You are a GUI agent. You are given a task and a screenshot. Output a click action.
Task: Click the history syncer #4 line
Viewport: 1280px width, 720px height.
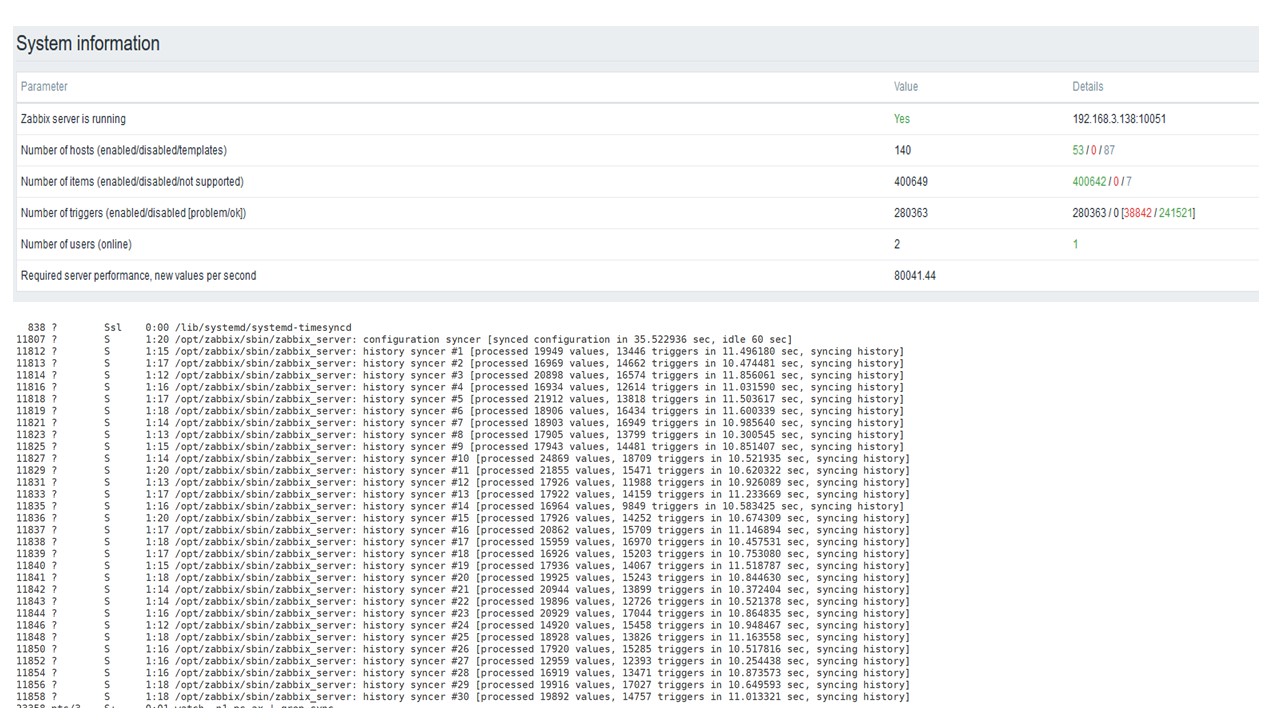pos(460,388)
